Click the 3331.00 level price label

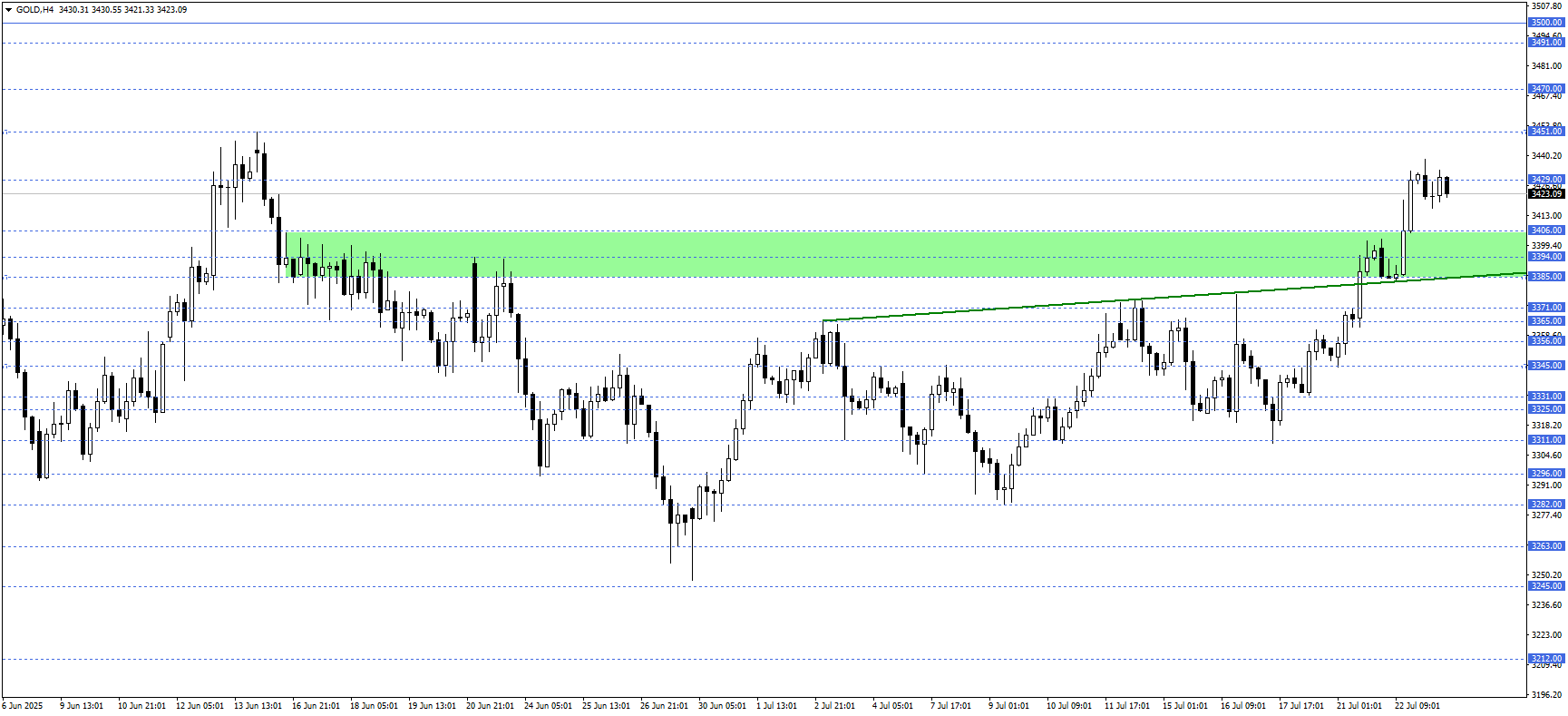pos(1546,397)
